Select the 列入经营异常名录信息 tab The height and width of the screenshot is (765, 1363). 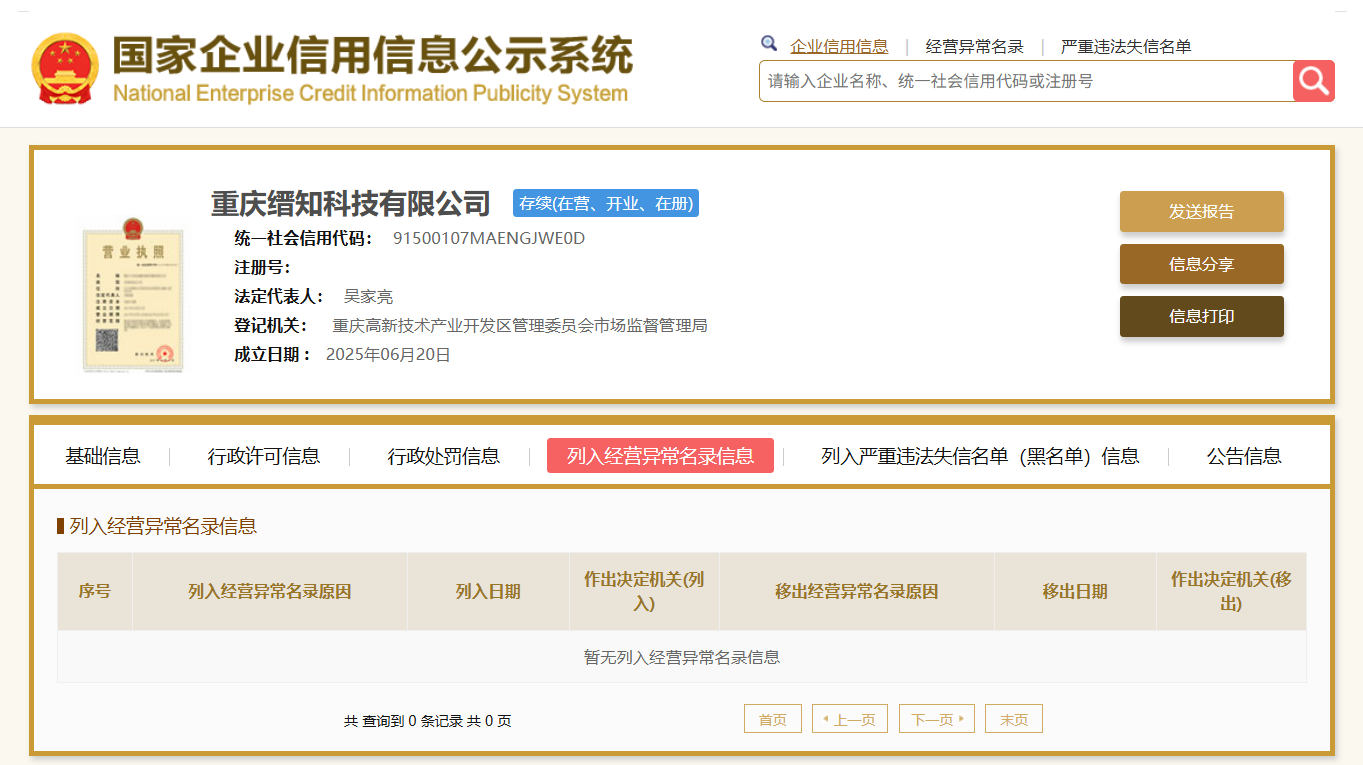coord(660,456)
